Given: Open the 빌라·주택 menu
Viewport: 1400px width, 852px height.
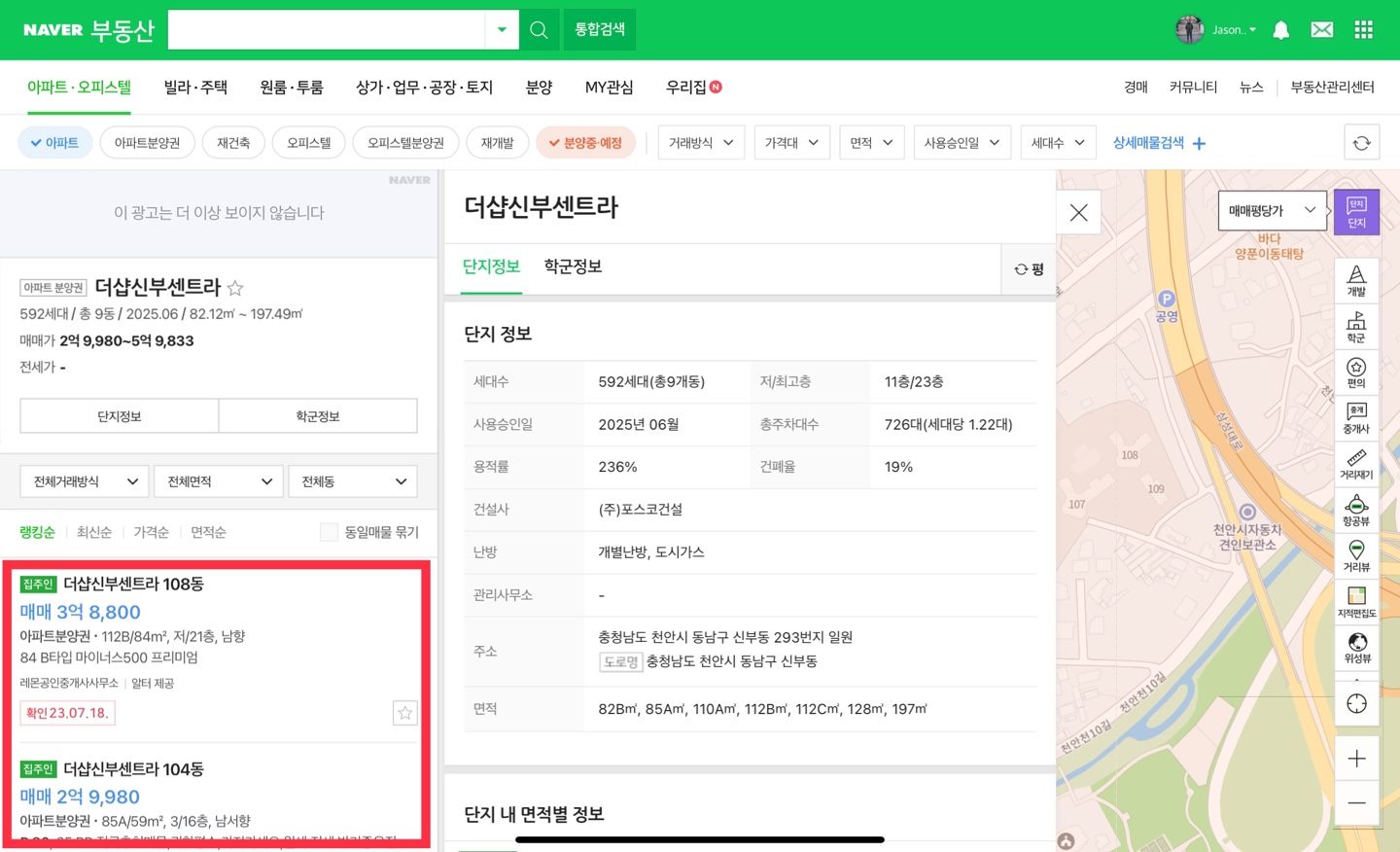Looking at the screenshot, I should [x=195, y=88].
